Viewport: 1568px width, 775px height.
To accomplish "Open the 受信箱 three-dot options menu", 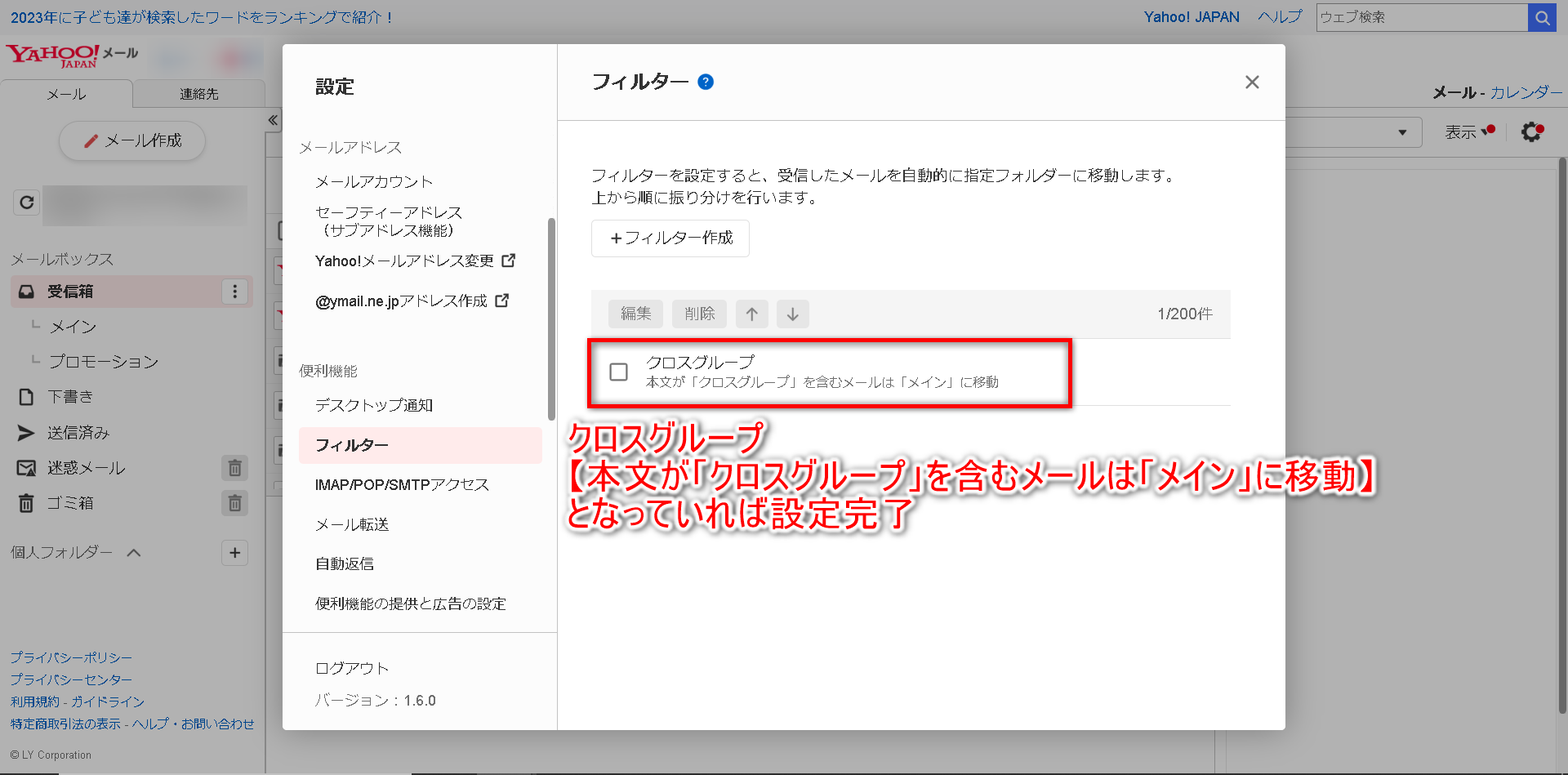I will pyautogui.click(x=234, y=292).
